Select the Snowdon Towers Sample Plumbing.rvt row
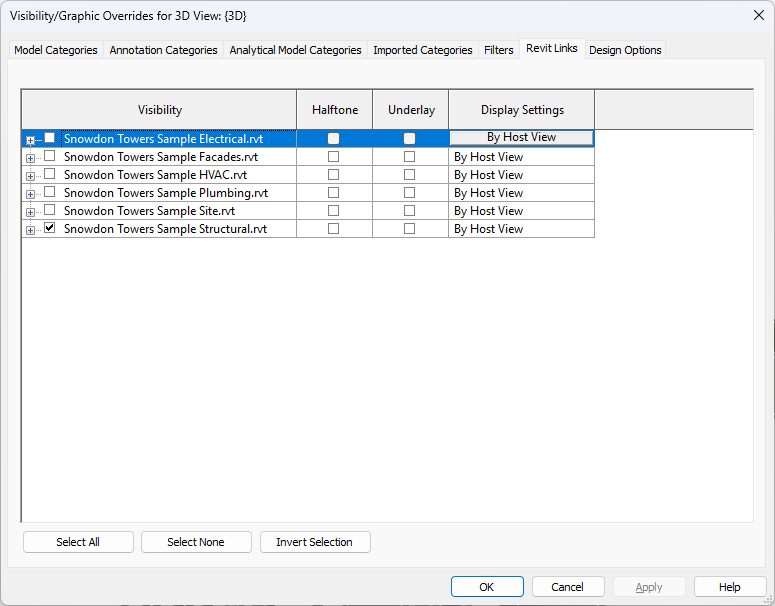Screen dimensions: 775x606 click(x=165, y=192)
